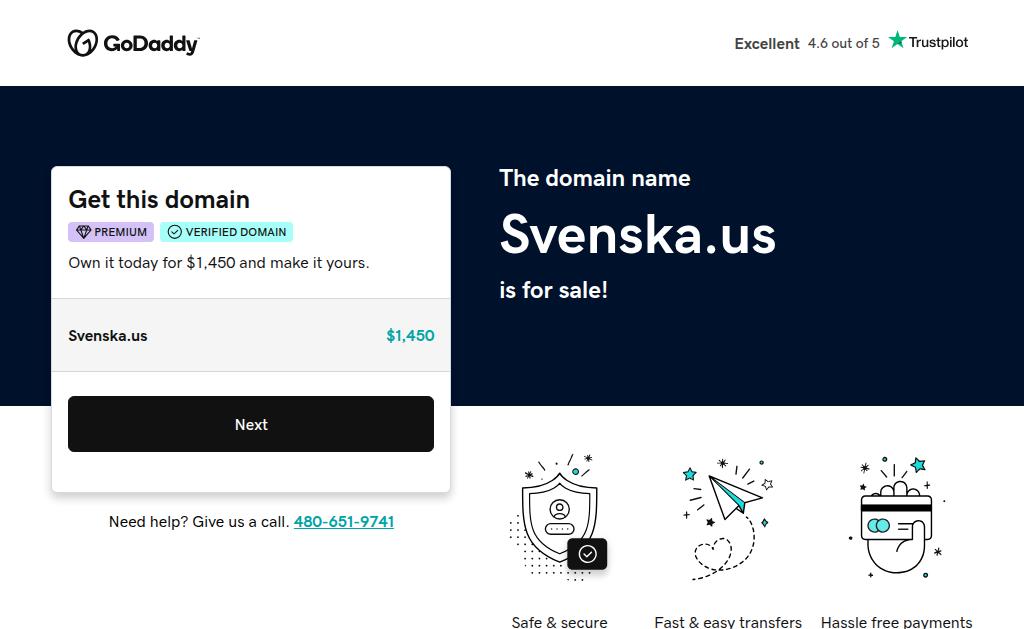
Task: Click the $1,450 price label
Action: click(x=410, y=336)
